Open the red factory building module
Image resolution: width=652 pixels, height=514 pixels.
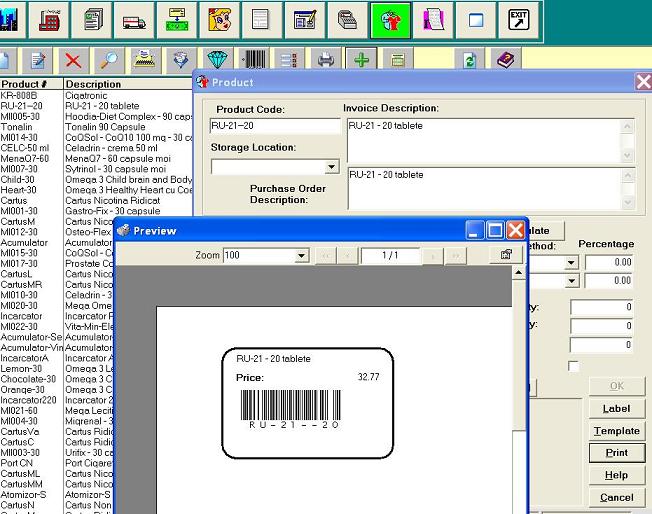click(49, 20)
